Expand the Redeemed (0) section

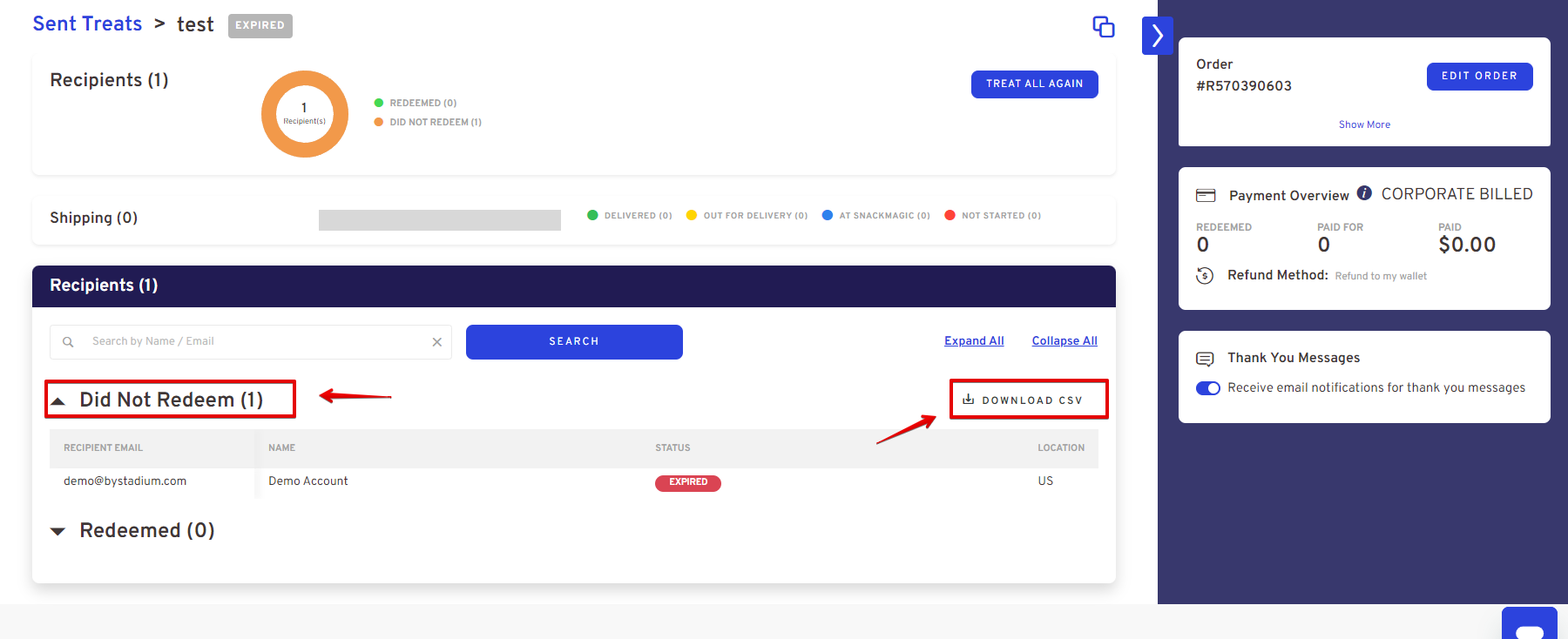click(x=58, y=531)
